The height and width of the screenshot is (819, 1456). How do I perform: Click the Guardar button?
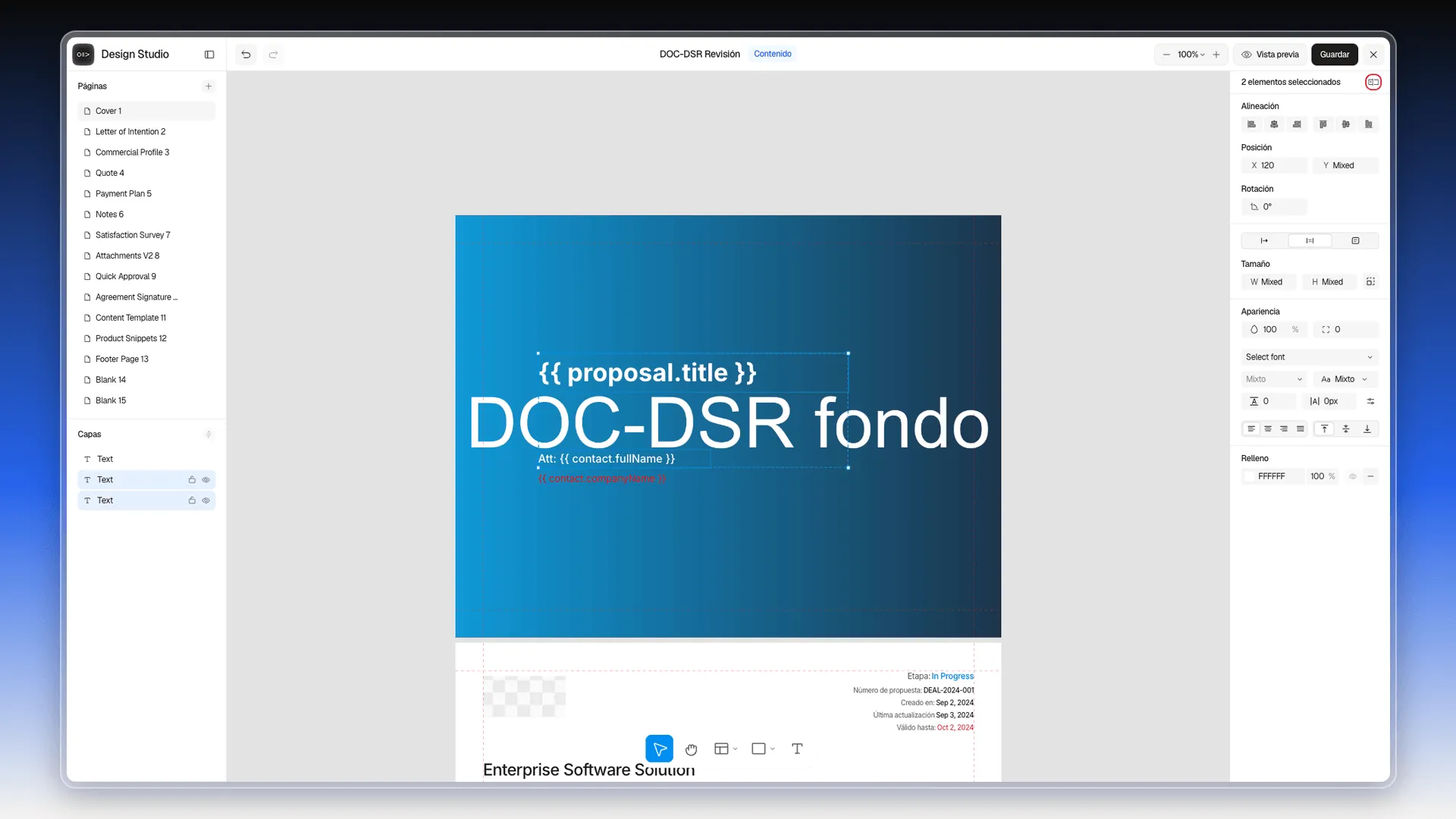click(x=1335, y=55)
